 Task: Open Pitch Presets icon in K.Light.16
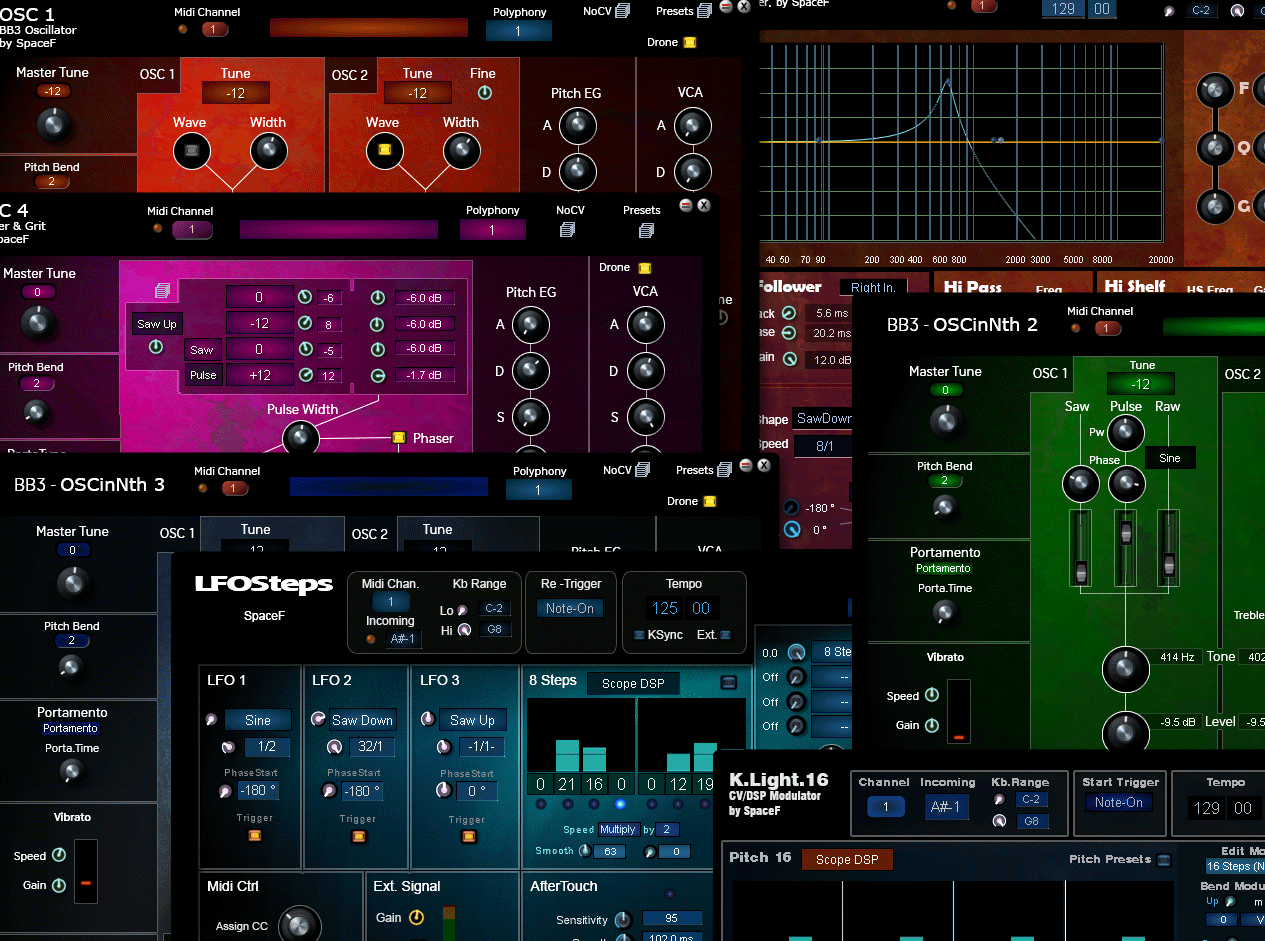pyautogui.click(x=1164, y=859)
